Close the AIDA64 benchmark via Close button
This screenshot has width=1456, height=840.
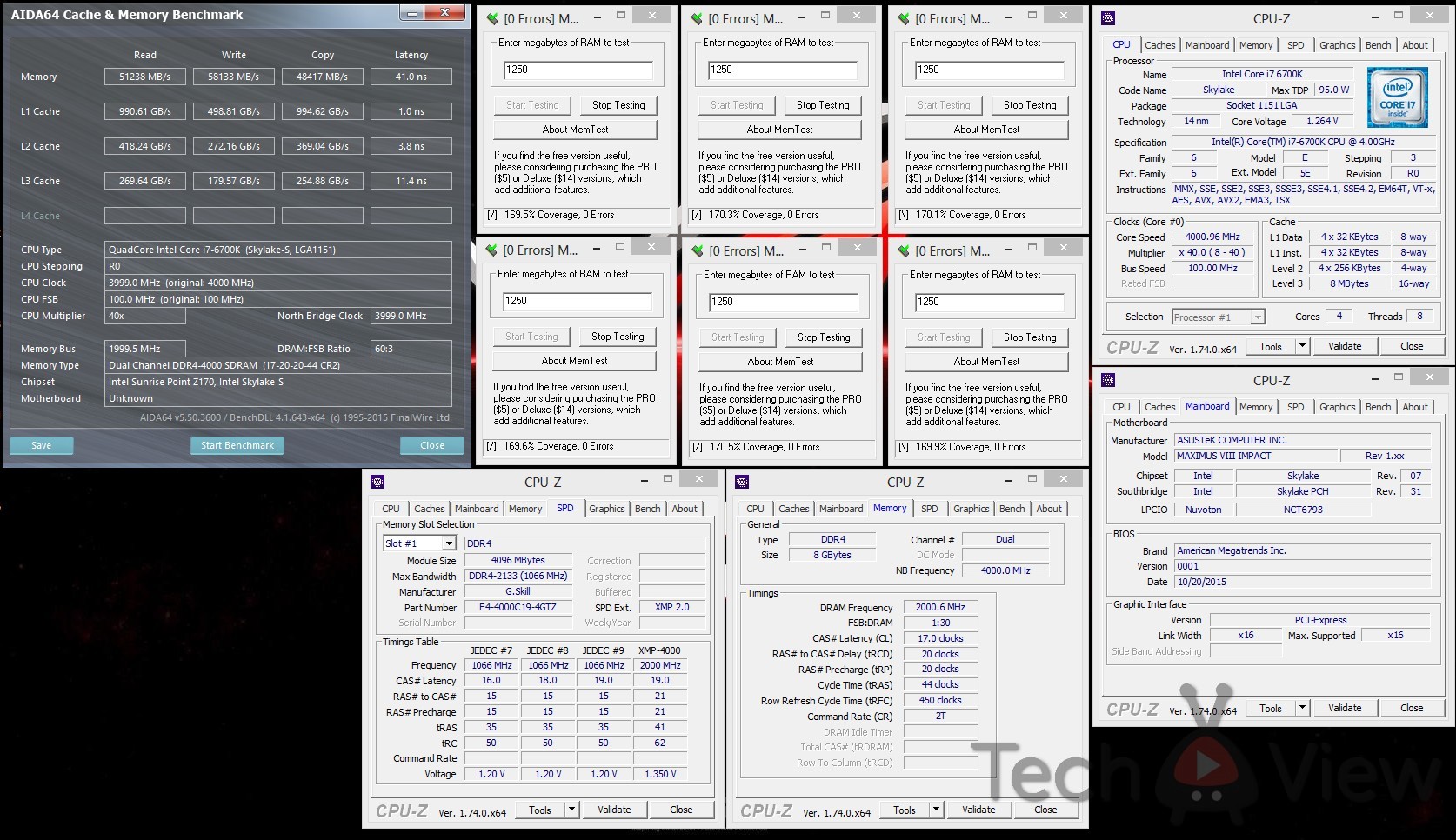(431, 445)
